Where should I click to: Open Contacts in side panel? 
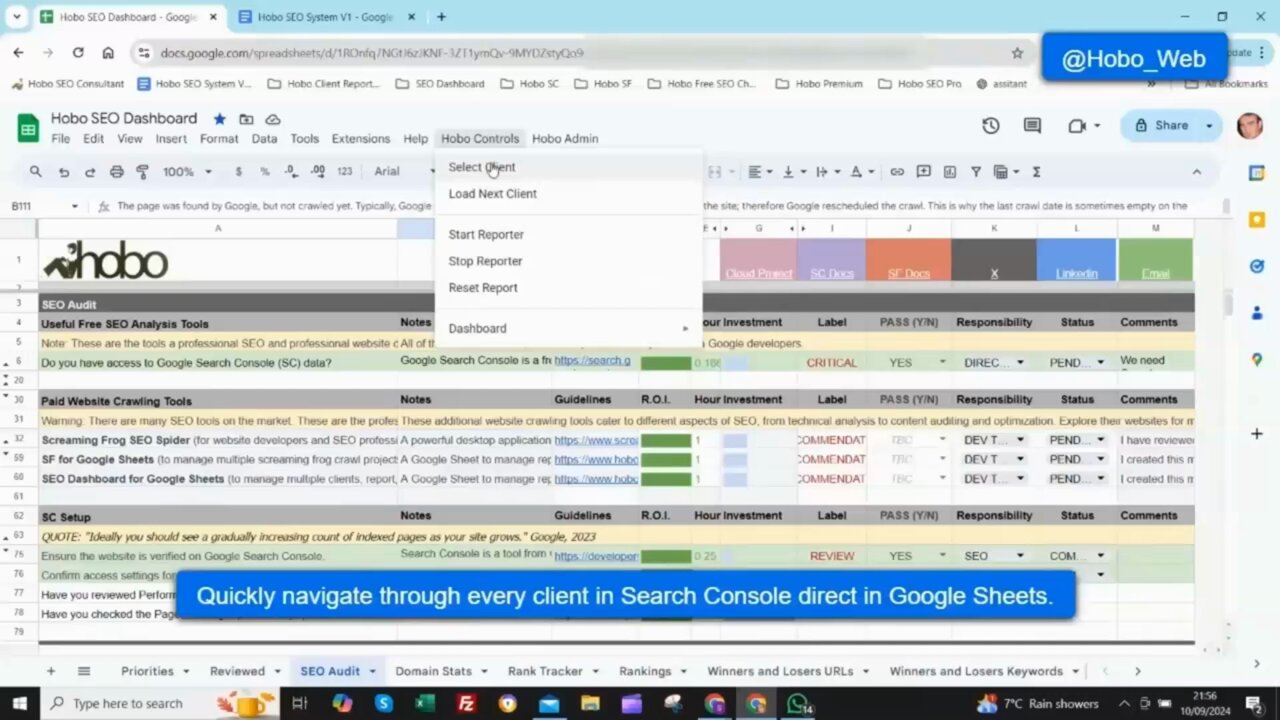1257,313
